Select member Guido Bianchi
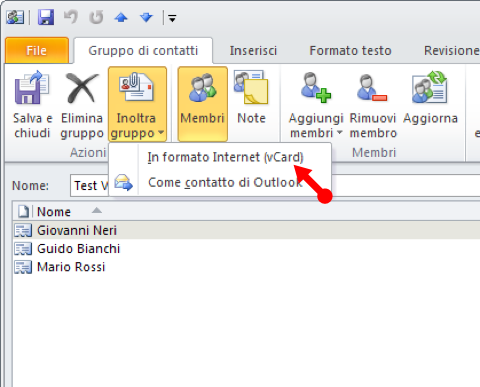Viewport: 480px width, 387px height. (247, 249)
